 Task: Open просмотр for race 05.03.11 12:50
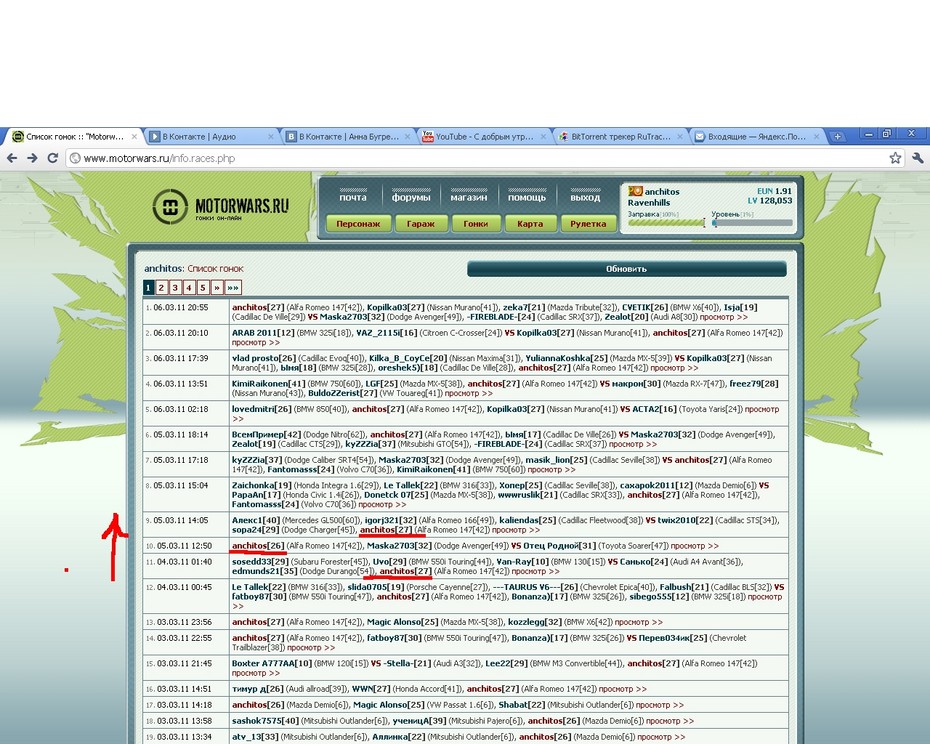click(x=695, y=546)
